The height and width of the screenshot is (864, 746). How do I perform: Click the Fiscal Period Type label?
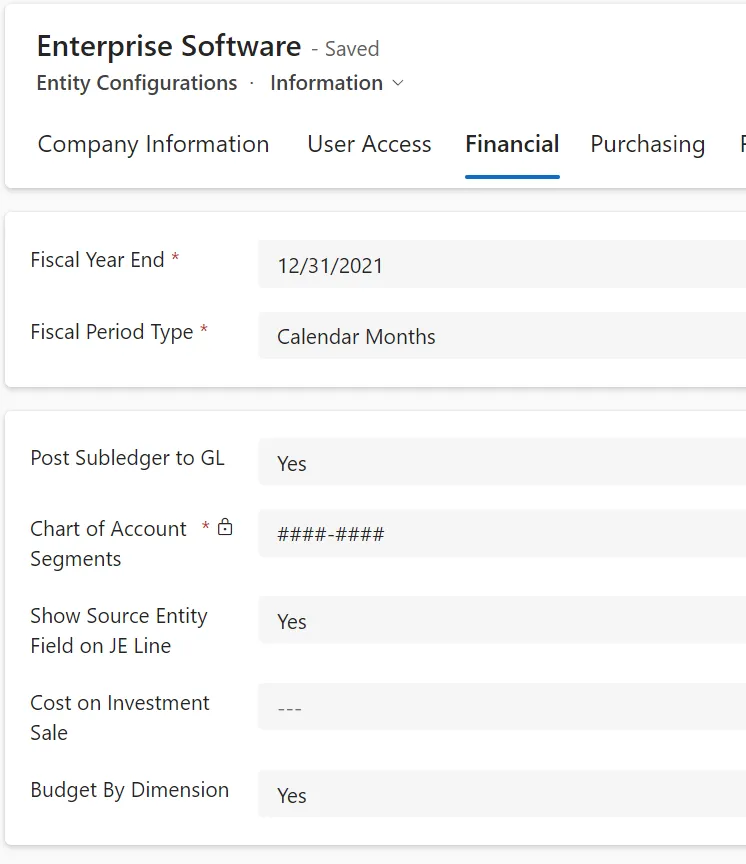pyautogui.click(x=112, y=332)
